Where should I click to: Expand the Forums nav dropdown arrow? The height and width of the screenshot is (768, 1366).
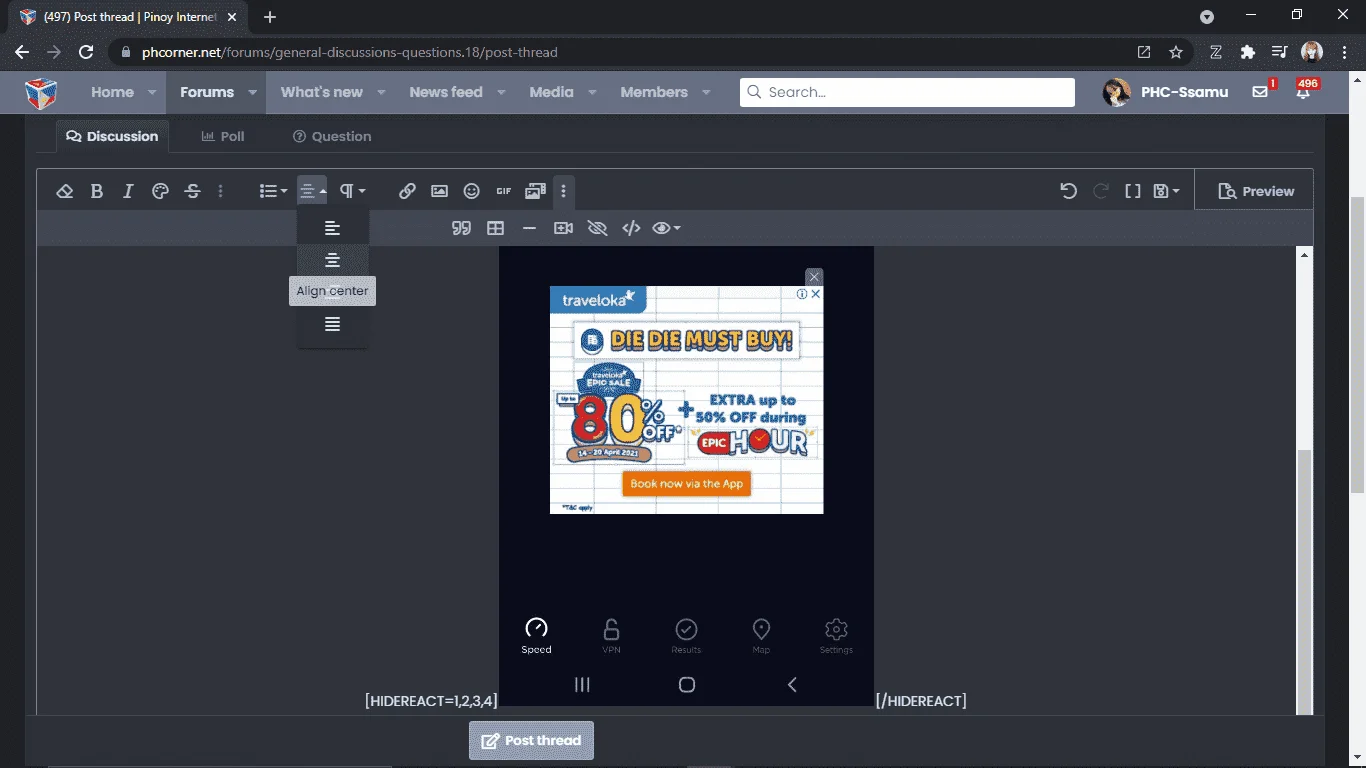pyautogui.click(x=252, y=92)
